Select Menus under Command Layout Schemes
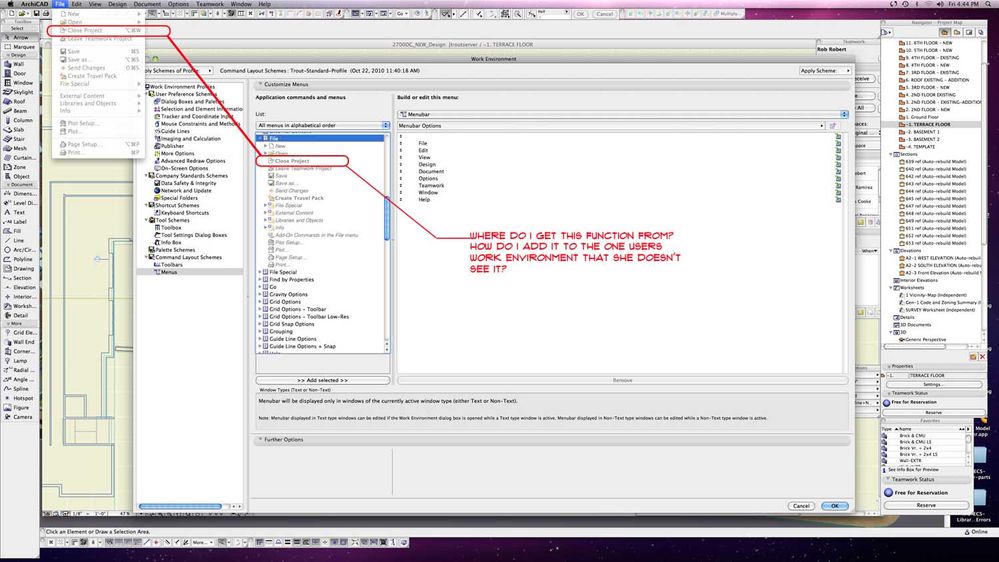This screenshot has width=999, height=562. pyautogui.click(x=168, y=272)
